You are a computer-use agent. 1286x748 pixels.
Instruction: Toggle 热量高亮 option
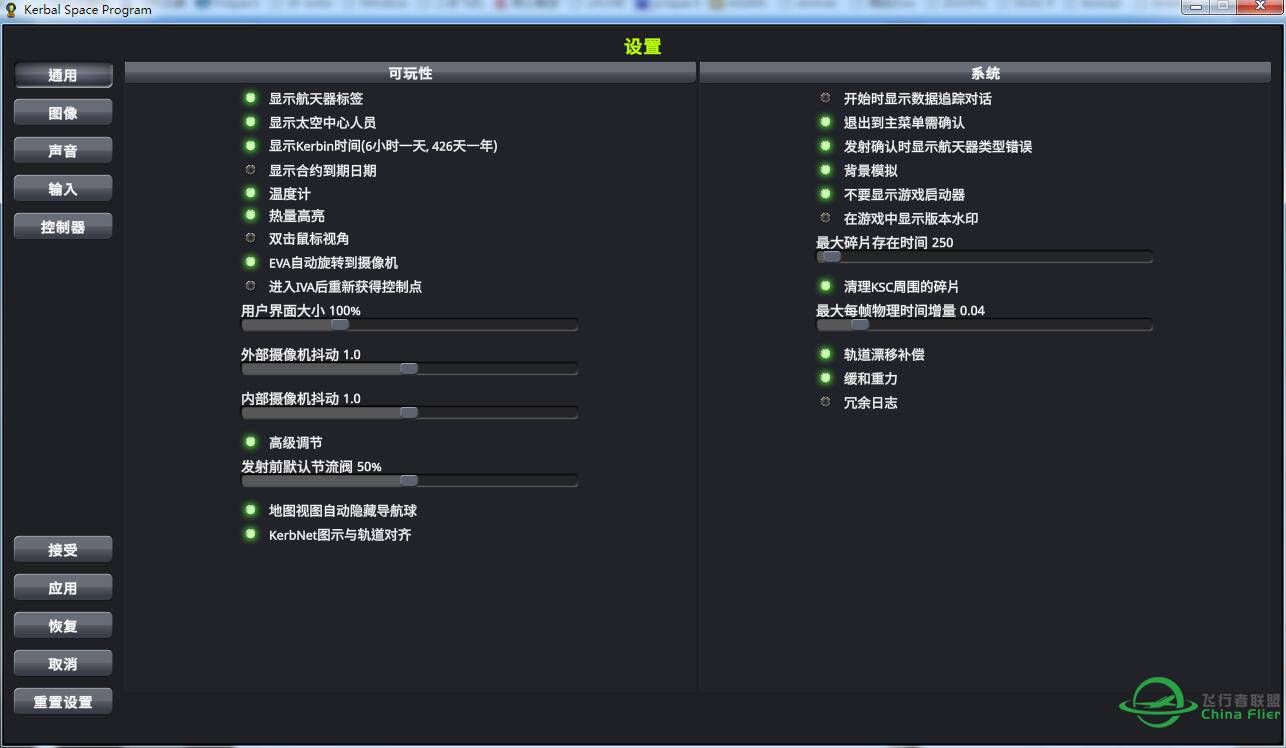250,215
